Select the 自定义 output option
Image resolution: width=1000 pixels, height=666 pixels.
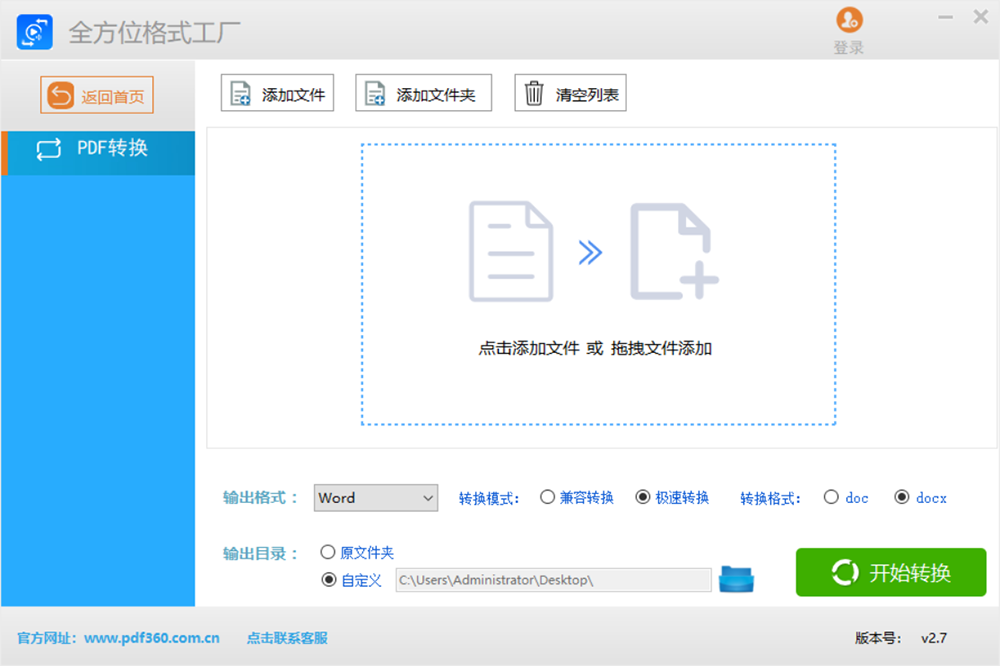point(327,578)
